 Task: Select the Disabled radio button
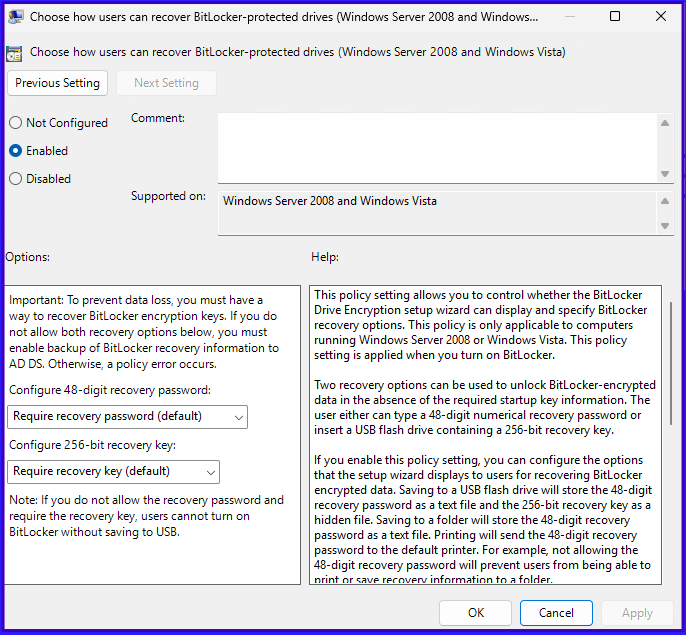click(x=15, y=179)
